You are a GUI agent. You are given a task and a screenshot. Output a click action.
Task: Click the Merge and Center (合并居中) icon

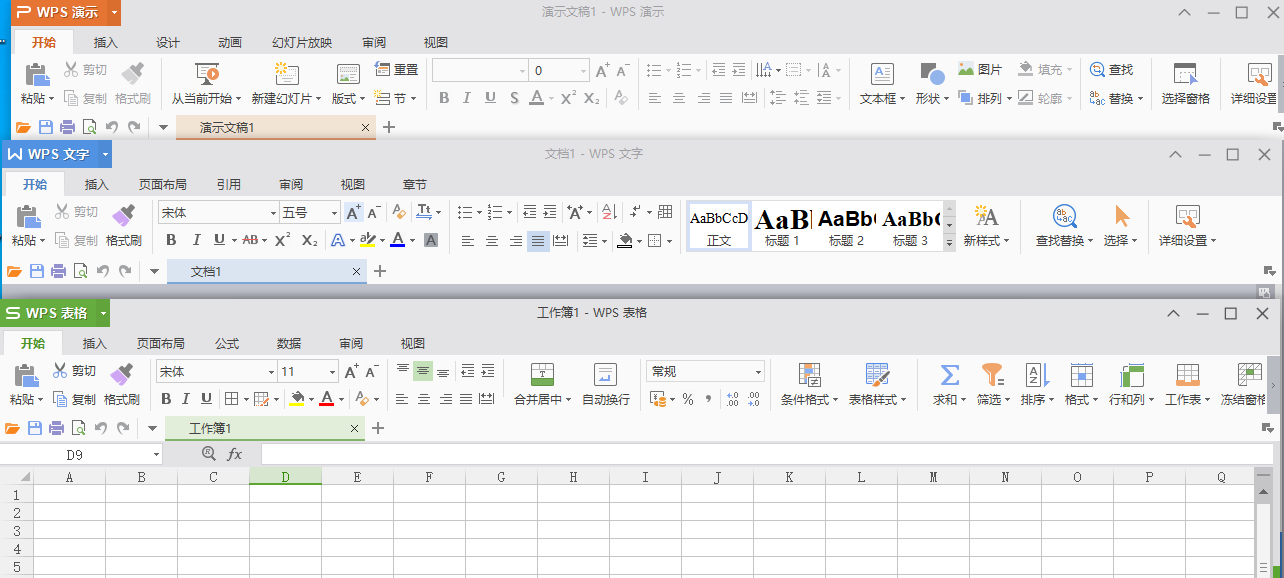542,375
